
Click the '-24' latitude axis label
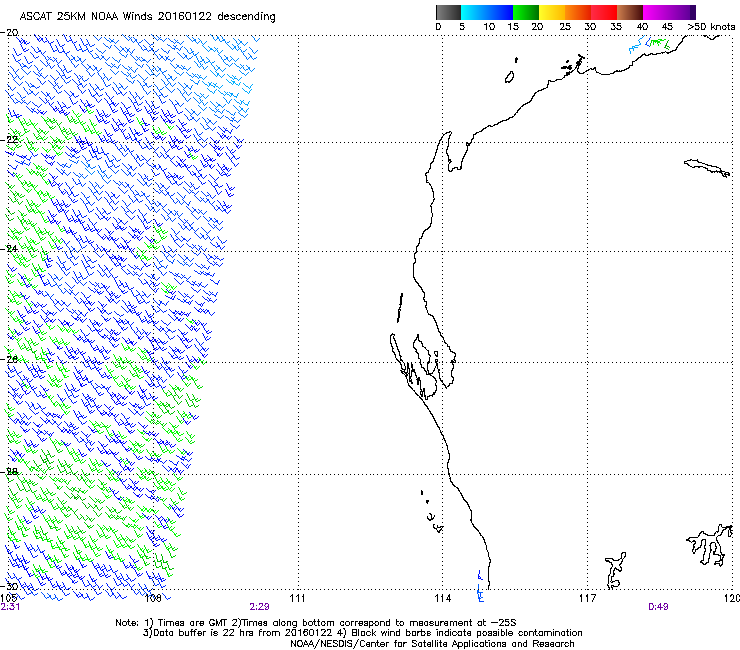tap(9, 249)
